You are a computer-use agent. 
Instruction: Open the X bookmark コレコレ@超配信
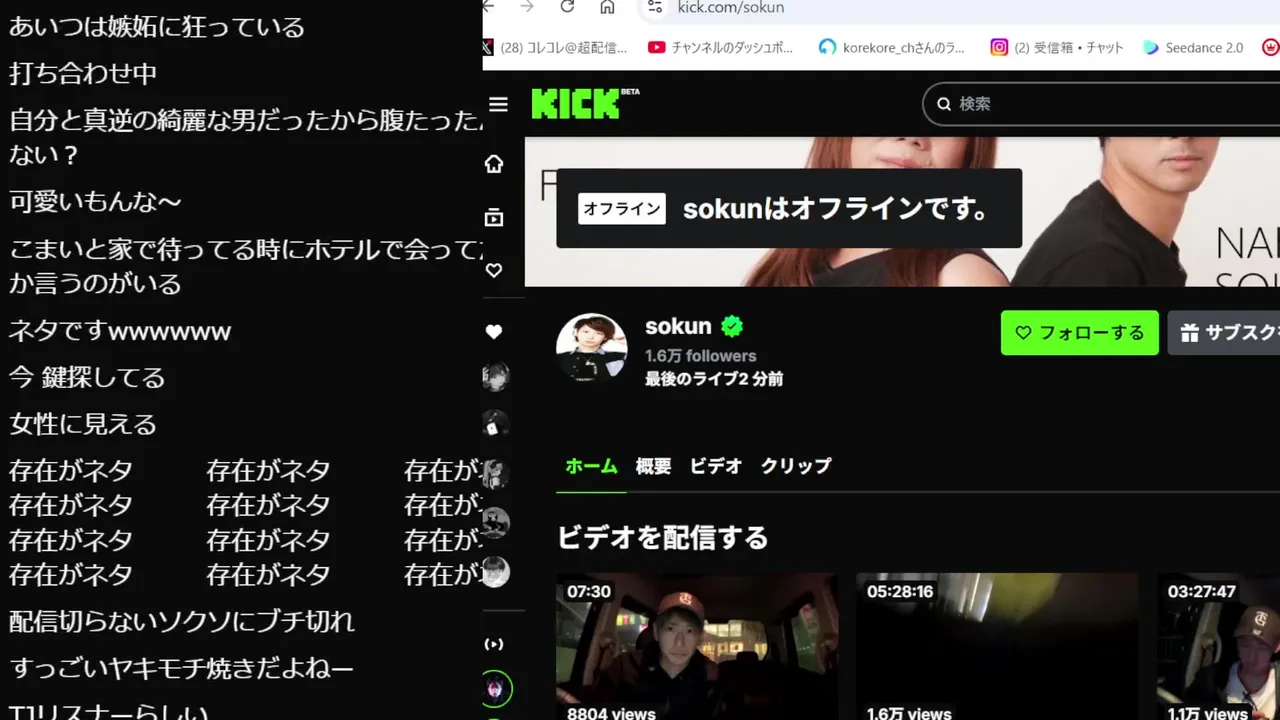point(555,47)
